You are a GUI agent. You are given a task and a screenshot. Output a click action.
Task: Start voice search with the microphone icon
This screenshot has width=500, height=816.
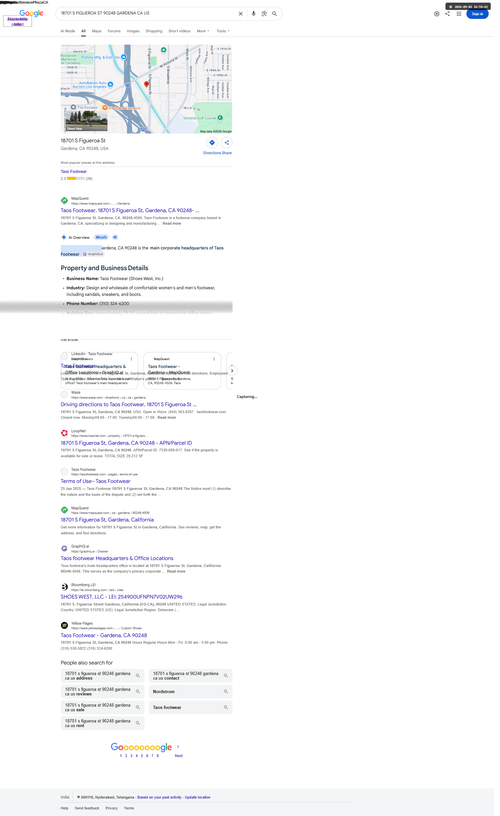(x=253, y=14)
